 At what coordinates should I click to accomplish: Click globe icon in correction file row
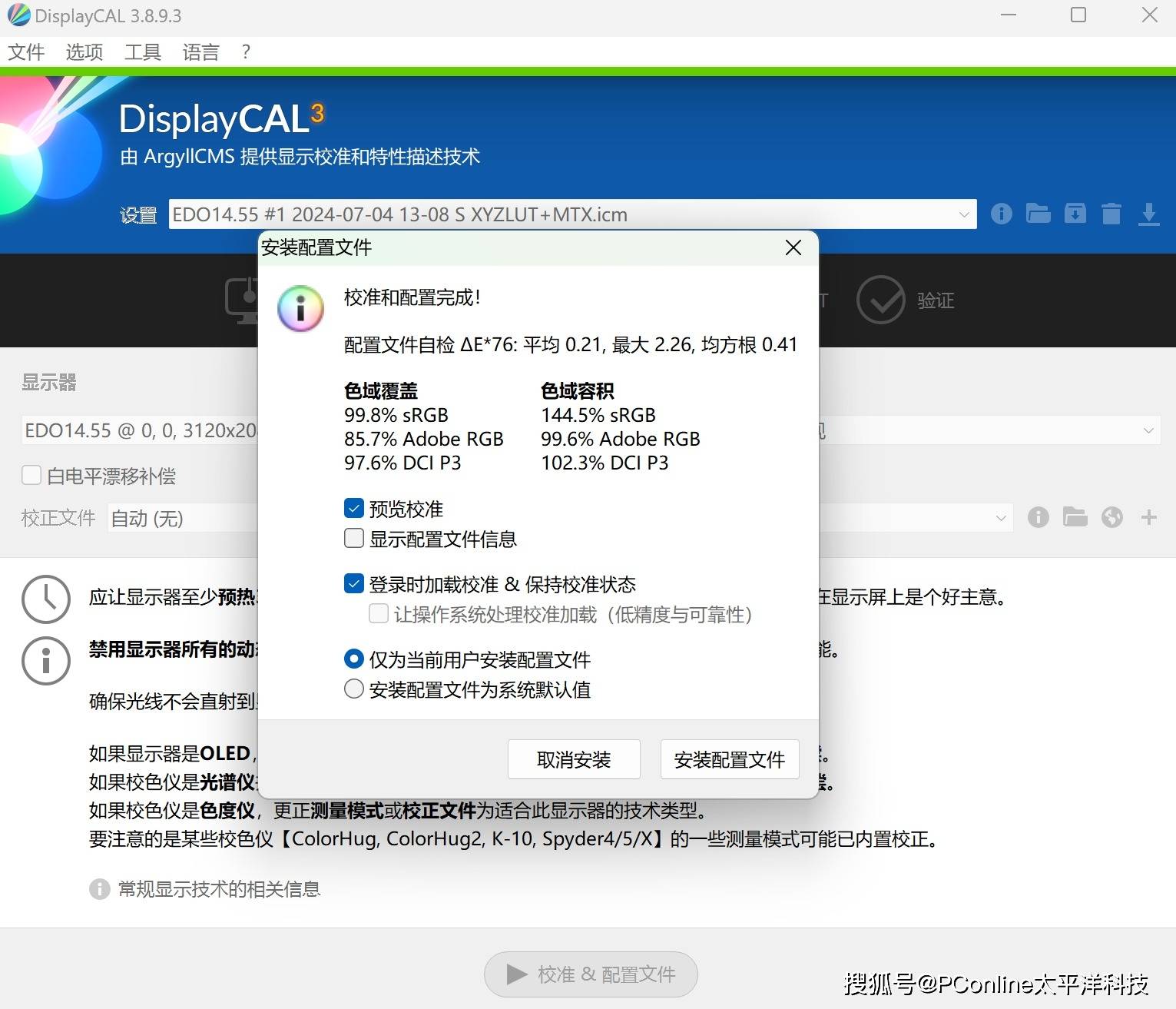[x=1111, y=518]
